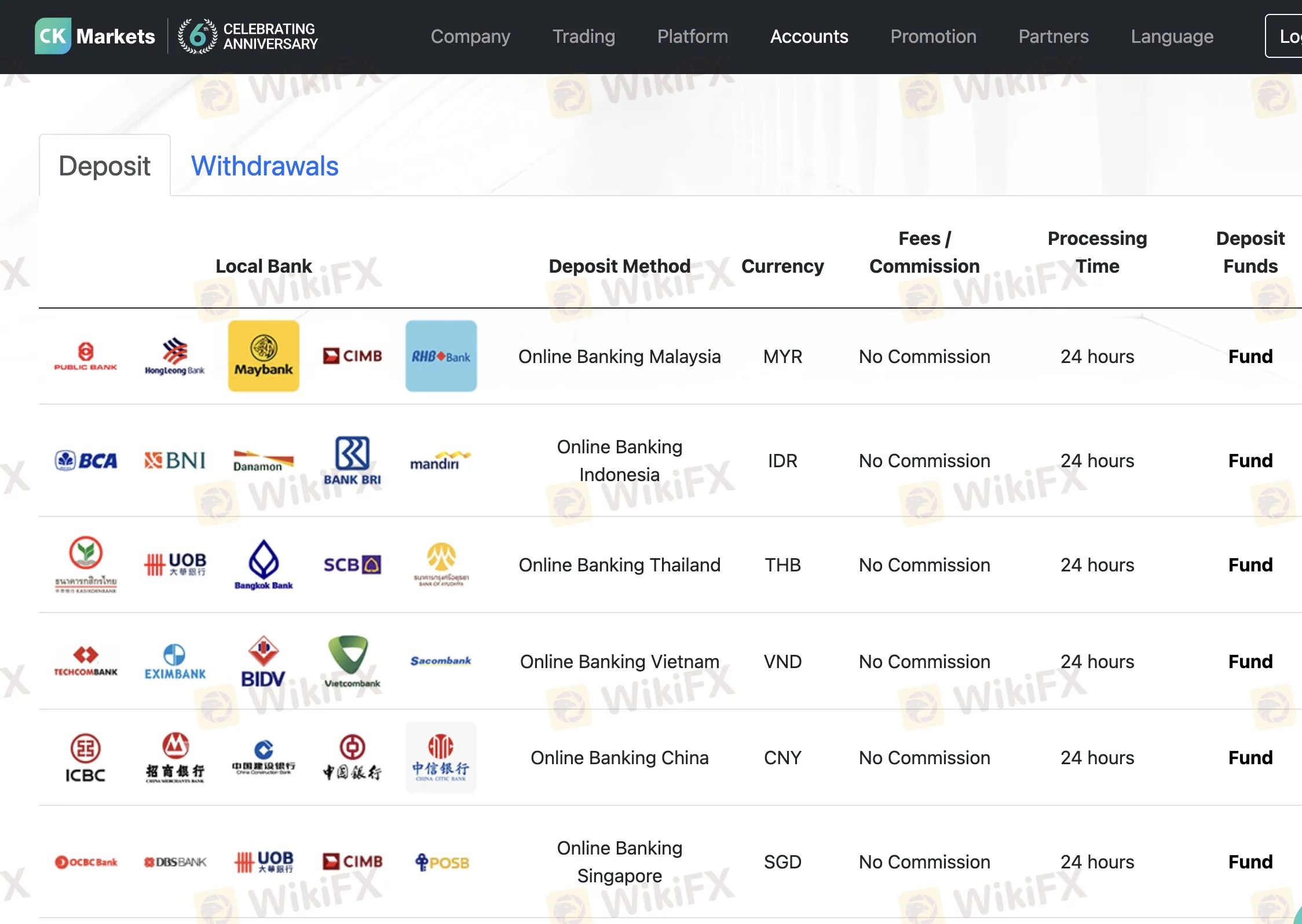This screenshot has width=1302, height=924.
Task: Switch to the Deposit tab
Action: [105, 166]
